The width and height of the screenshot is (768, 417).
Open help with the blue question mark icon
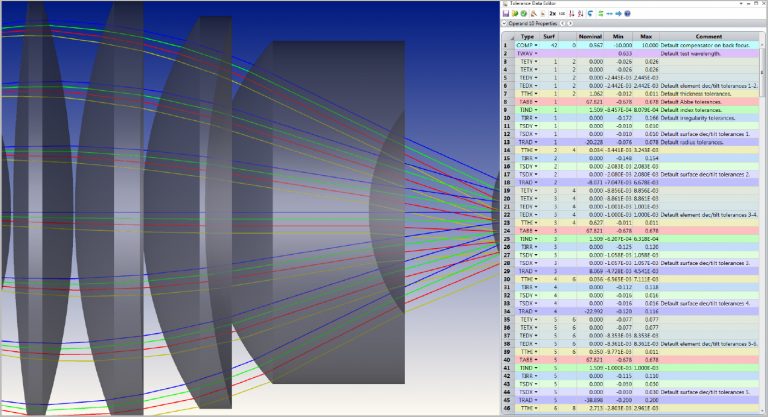pyautogui.click(x=627, y=14)
